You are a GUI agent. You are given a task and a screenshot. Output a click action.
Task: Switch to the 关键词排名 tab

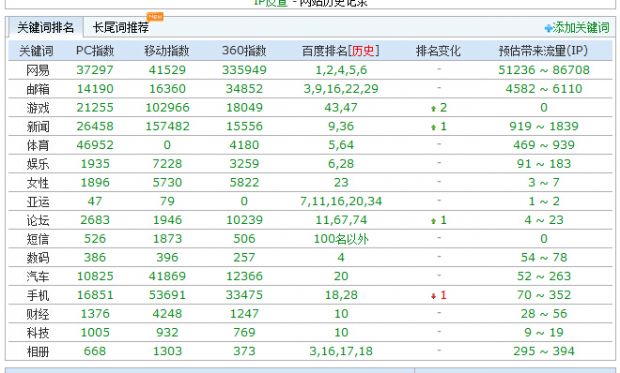coord(45,28)
